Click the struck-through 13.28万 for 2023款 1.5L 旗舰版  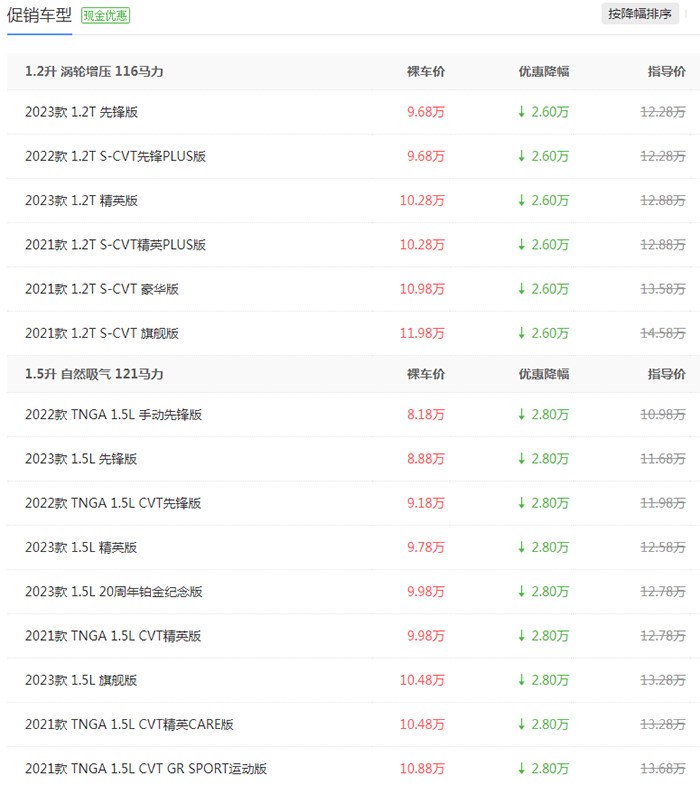pos(663,680)
